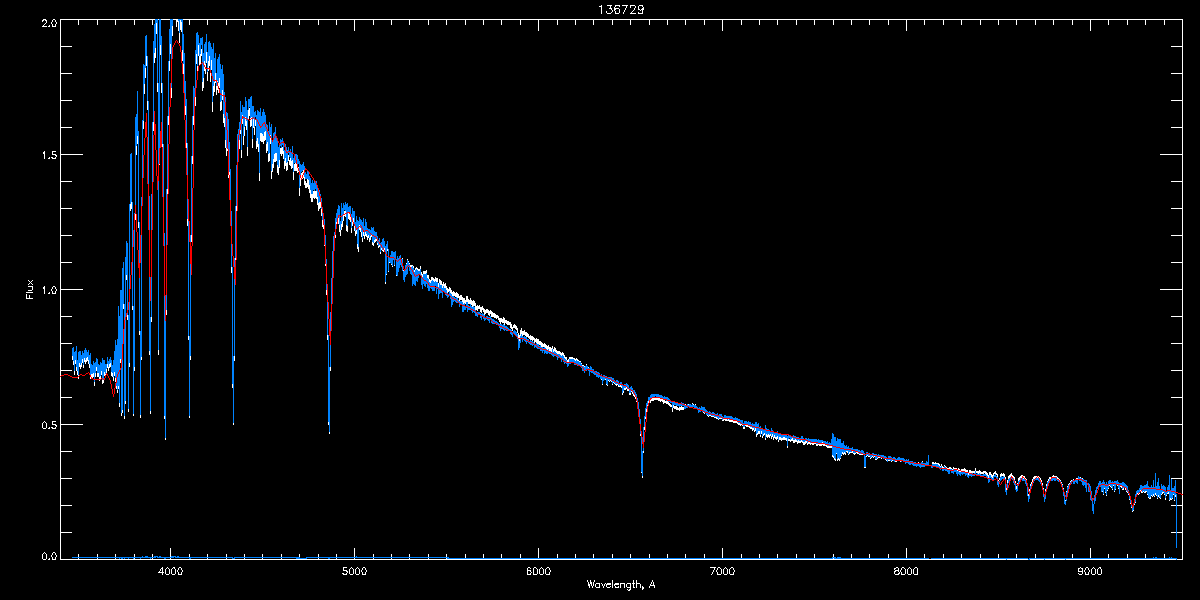Click the 9000 x-axis tick label
The image size is (1200, 600).
coord(1090,572)
